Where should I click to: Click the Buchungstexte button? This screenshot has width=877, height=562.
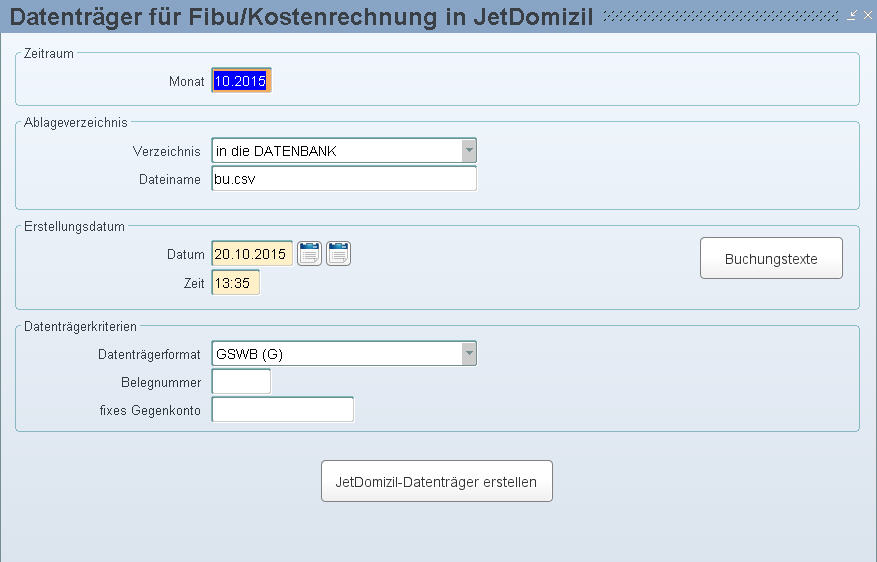point(771,258)
